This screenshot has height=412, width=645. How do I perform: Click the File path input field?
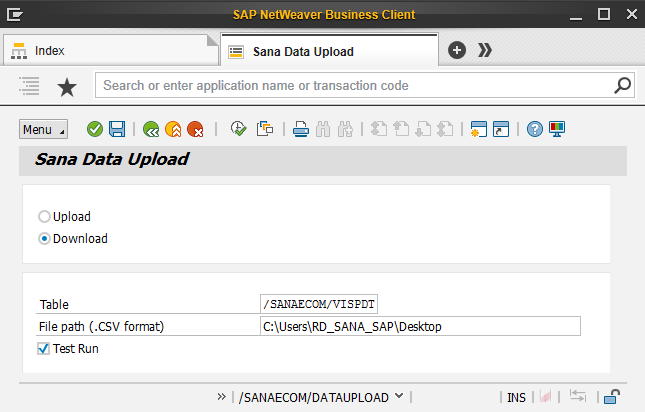coord(420,326)
